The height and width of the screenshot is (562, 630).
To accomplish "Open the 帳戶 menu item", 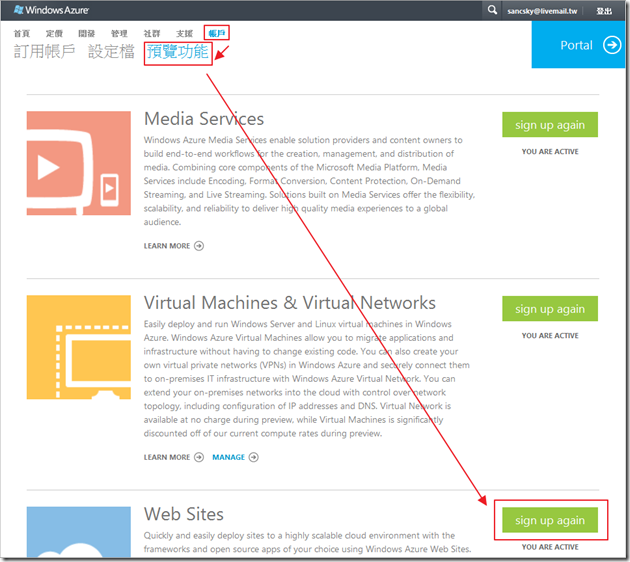I will [x=217, y=33].
